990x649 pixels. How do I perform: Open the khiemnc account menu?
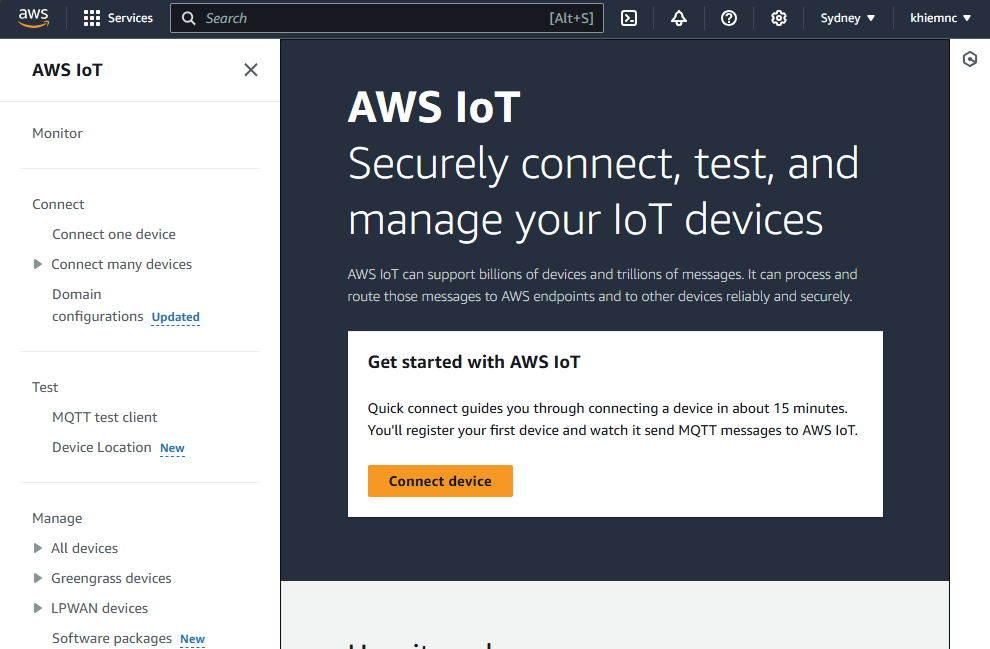940,18
